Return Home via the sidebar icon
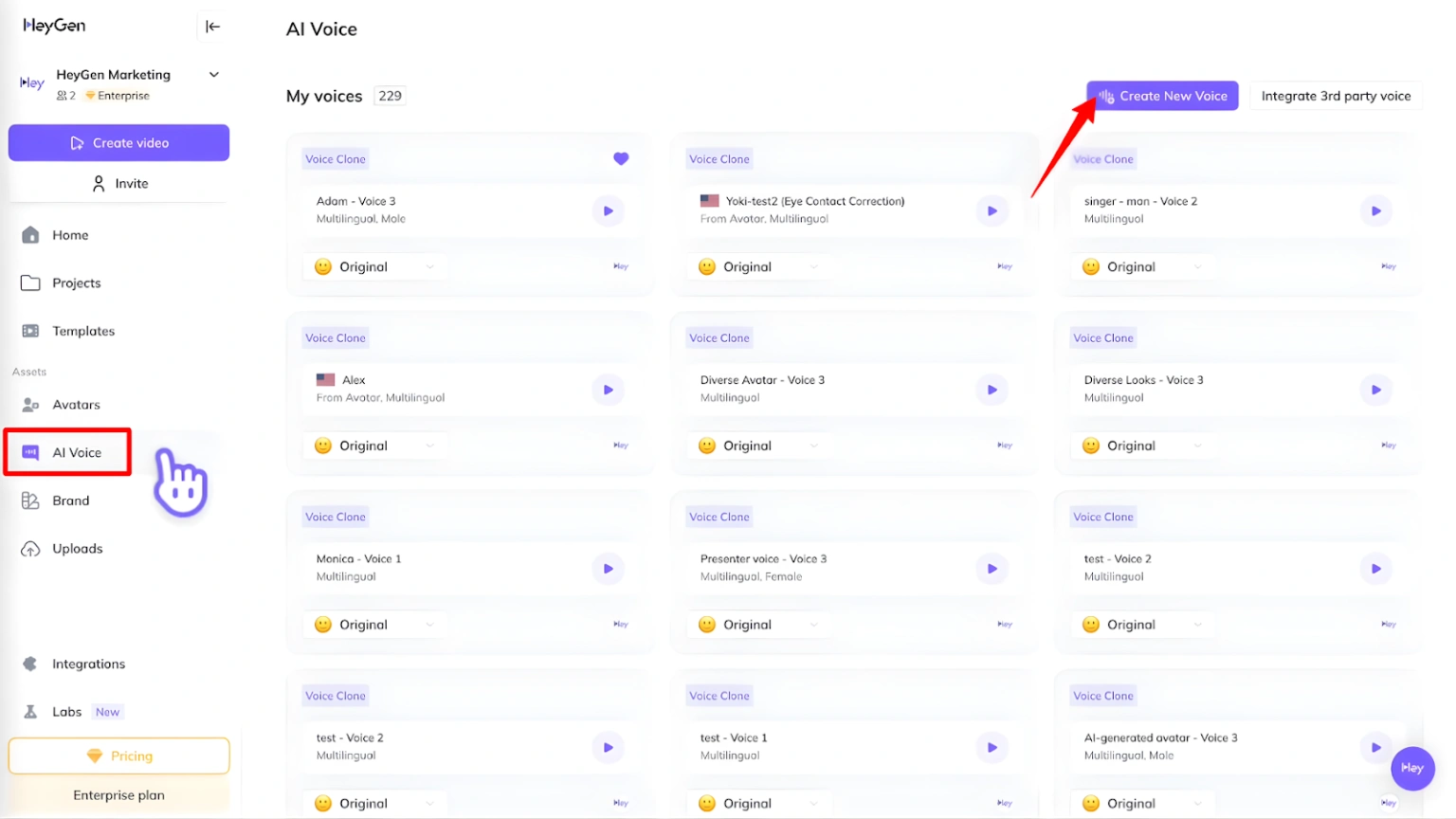Viewport: 1456px width, 819px height. point(68,235)
